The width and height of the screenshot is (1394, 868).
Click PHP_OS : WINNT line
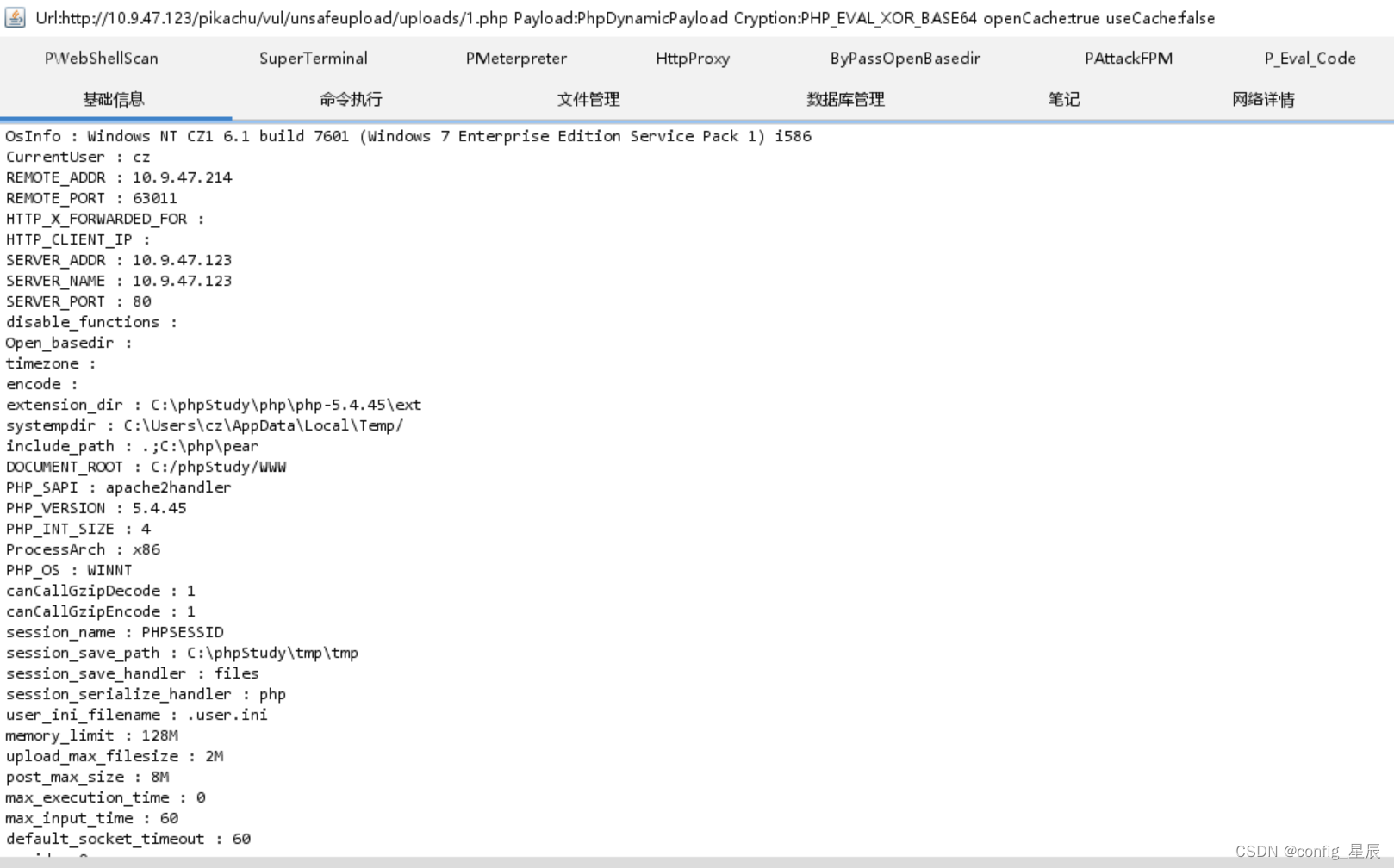[69, 570]
